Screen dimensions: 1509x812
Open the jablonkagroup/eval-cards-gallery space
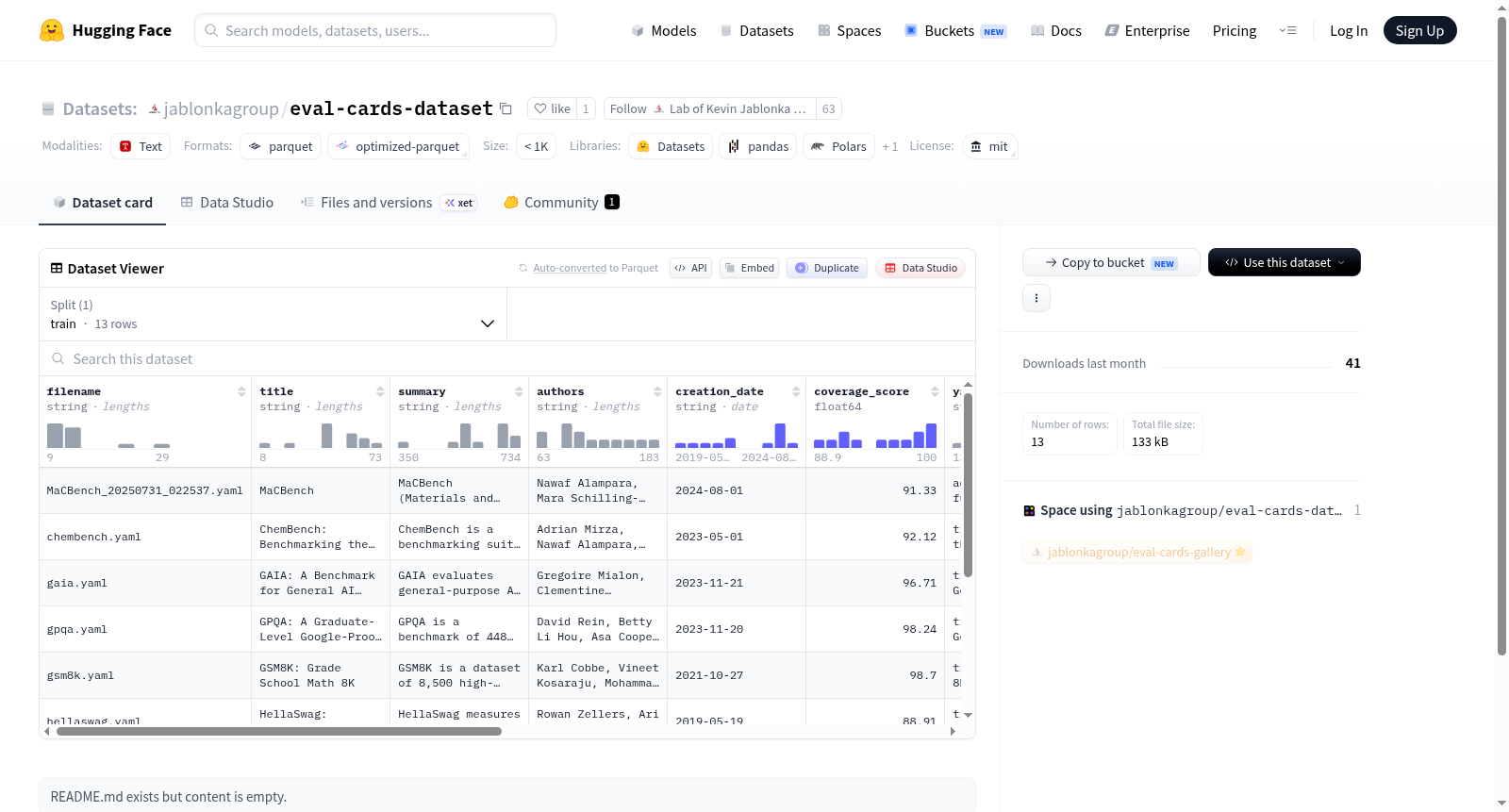pos(1137,552)
